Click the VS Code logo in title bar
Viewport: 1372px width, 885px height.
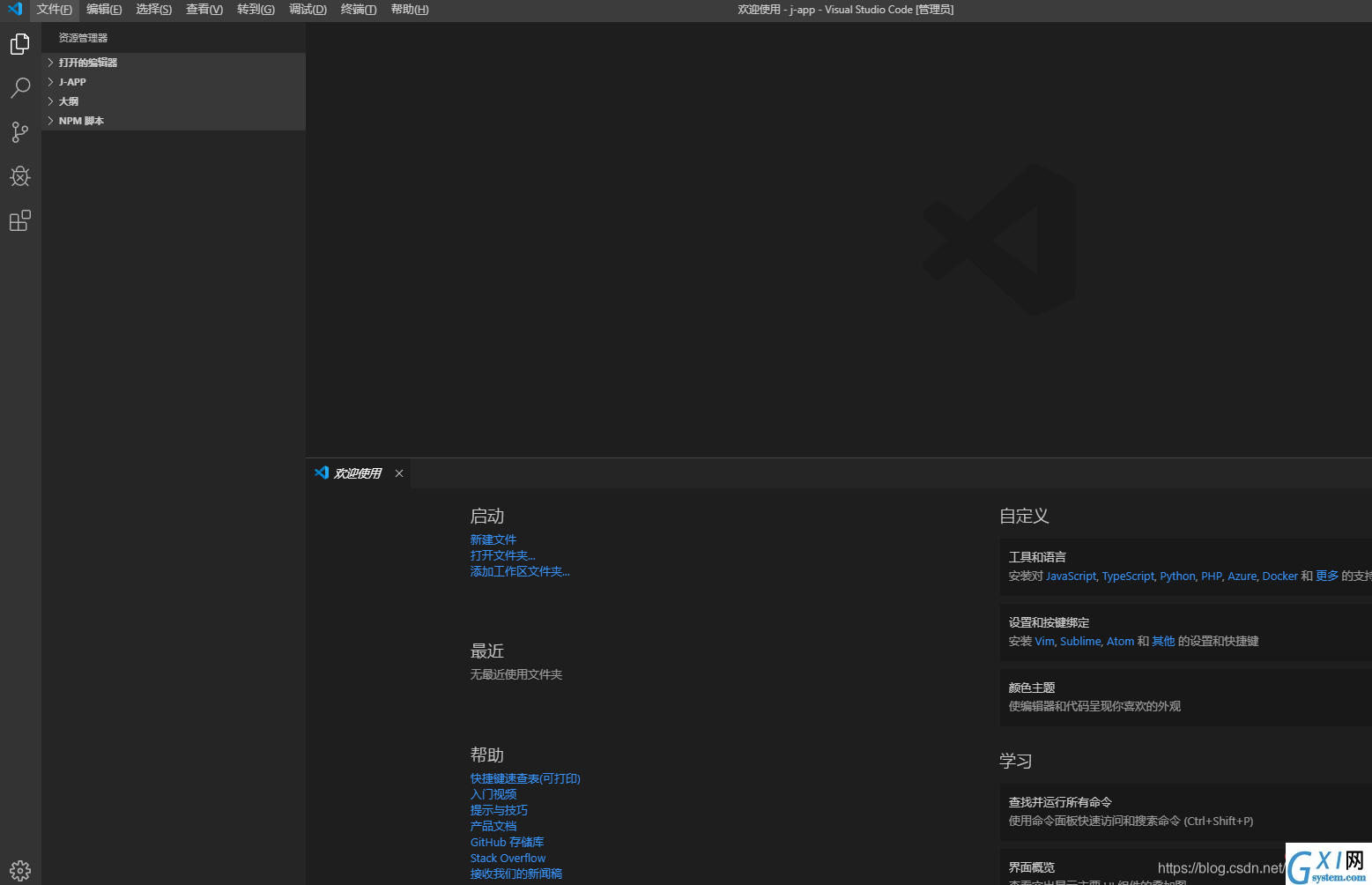[x=14, y=9]
